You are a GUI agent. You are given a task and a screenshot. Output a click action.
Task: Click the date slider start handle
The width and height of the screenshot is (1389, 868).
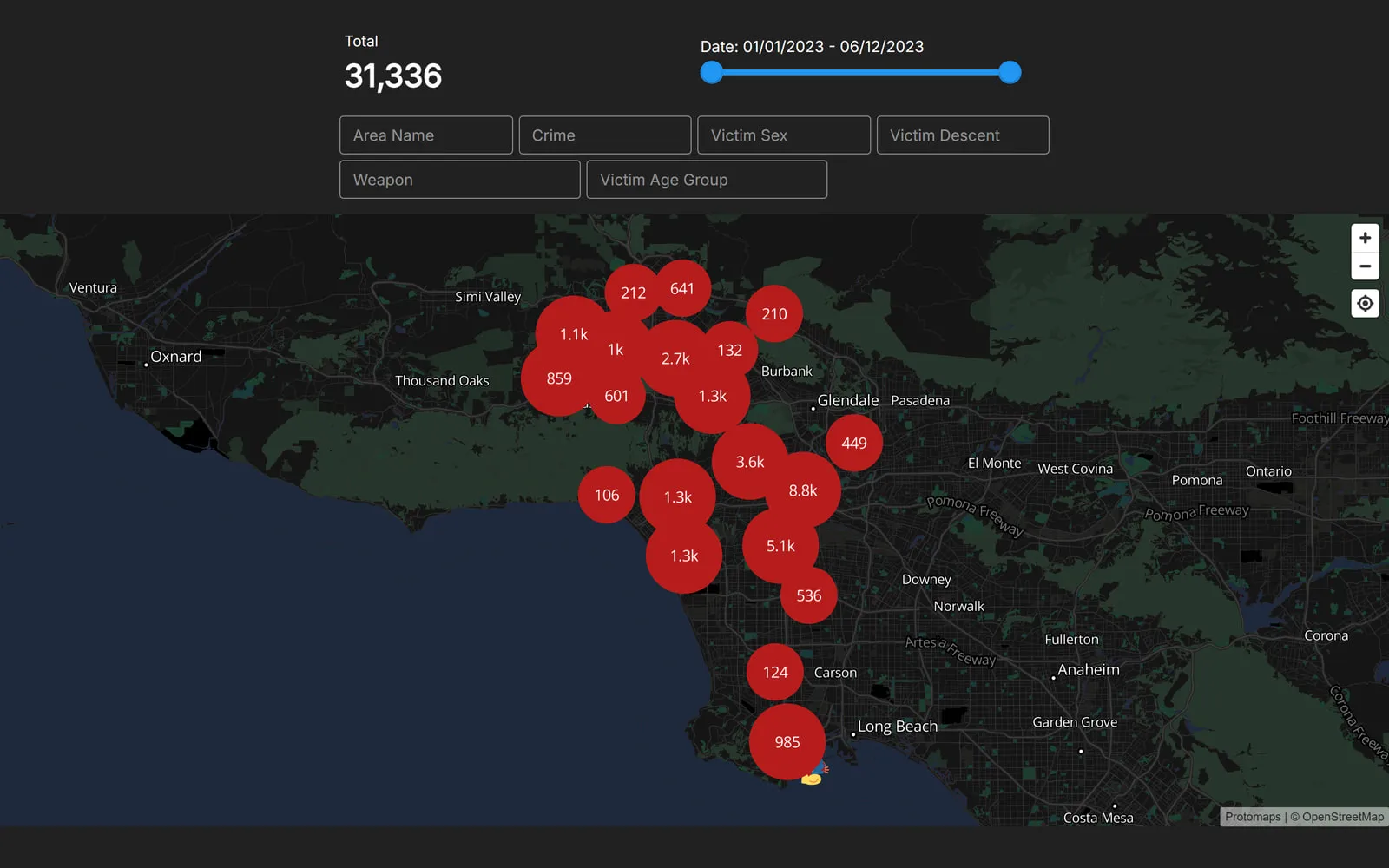712,72
